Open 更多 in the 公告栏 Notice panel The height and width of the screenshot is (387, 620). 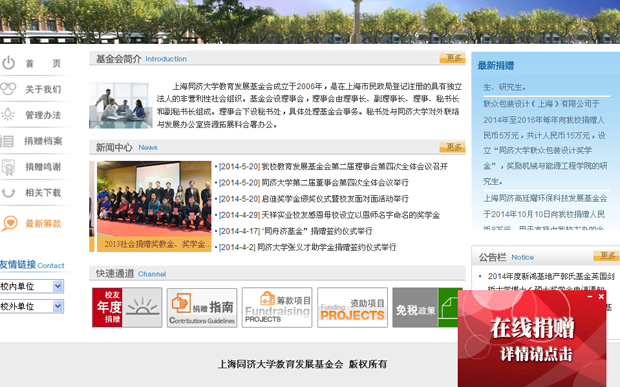point(606,256)
